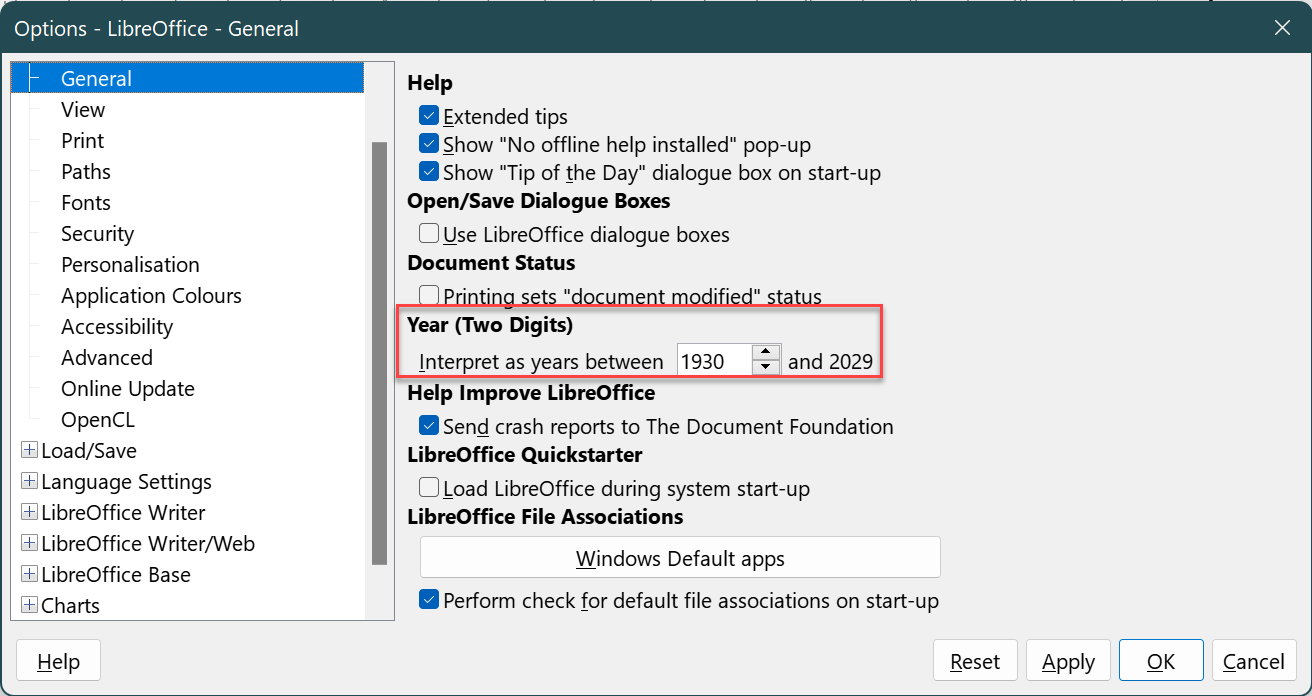This screenshot has width=1312, height=696.
Task: Confirm with the OK button
Action: tap(1161, 662)
